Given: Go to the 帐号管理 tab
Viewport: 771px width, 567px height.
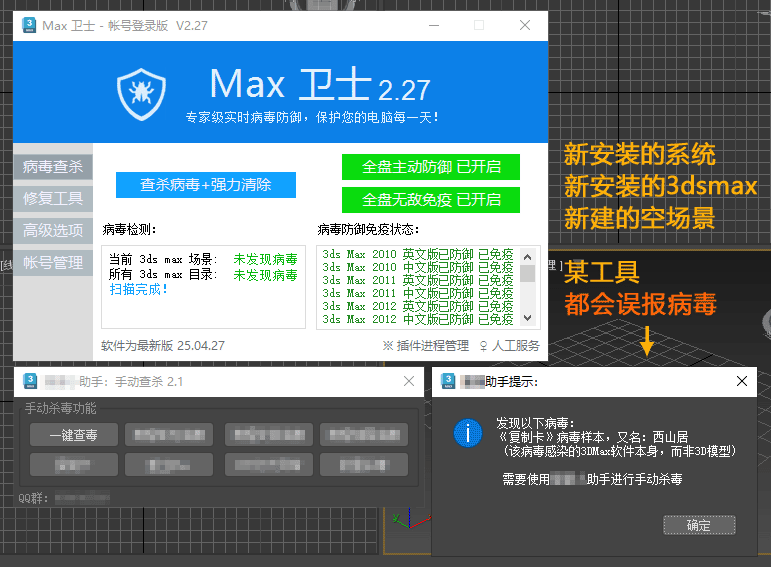Looking at the screenshot, I should coord(53,263).
